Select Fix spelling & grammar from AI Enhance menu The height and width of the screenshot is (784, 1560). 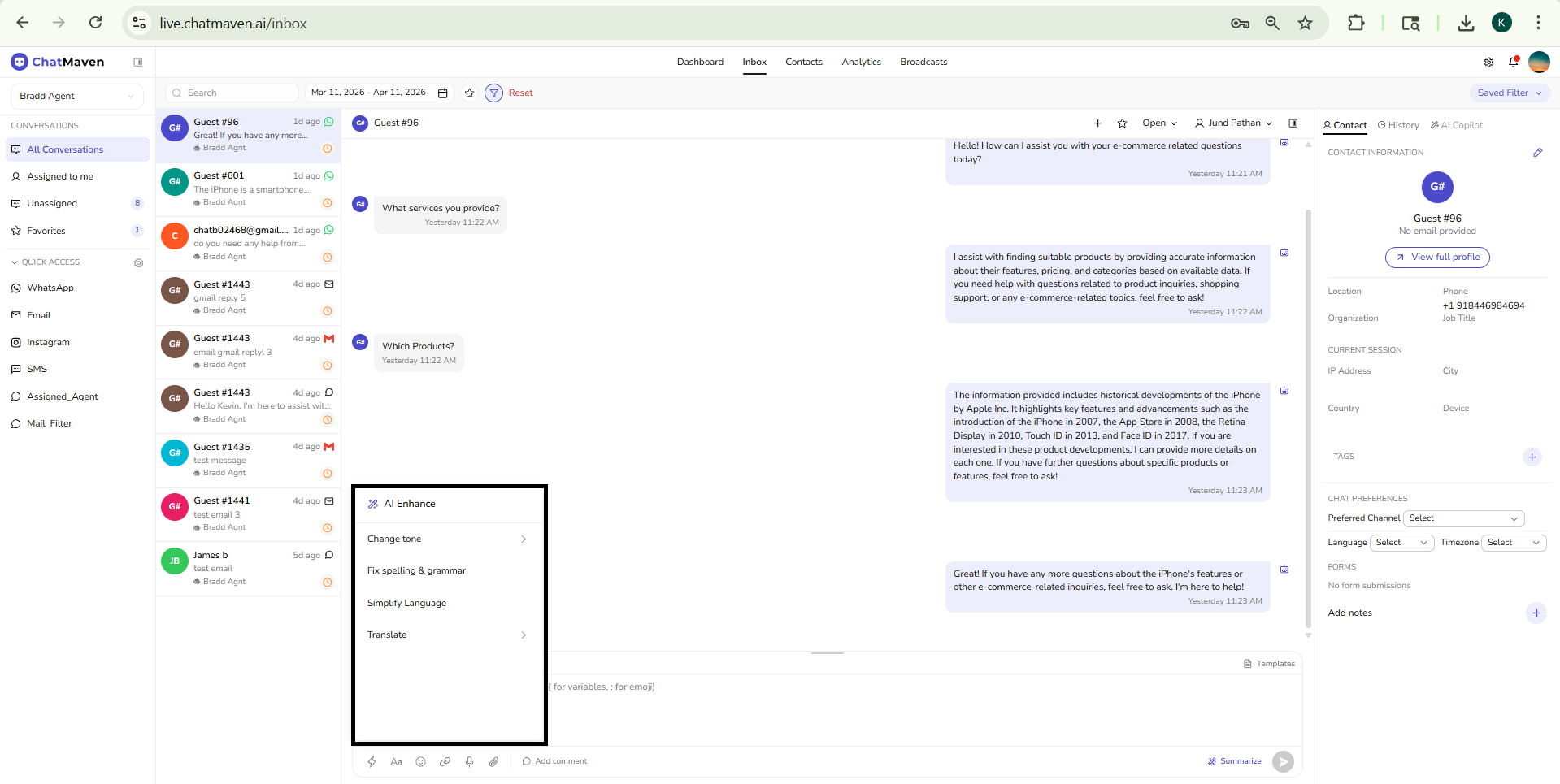pos(417,570)
